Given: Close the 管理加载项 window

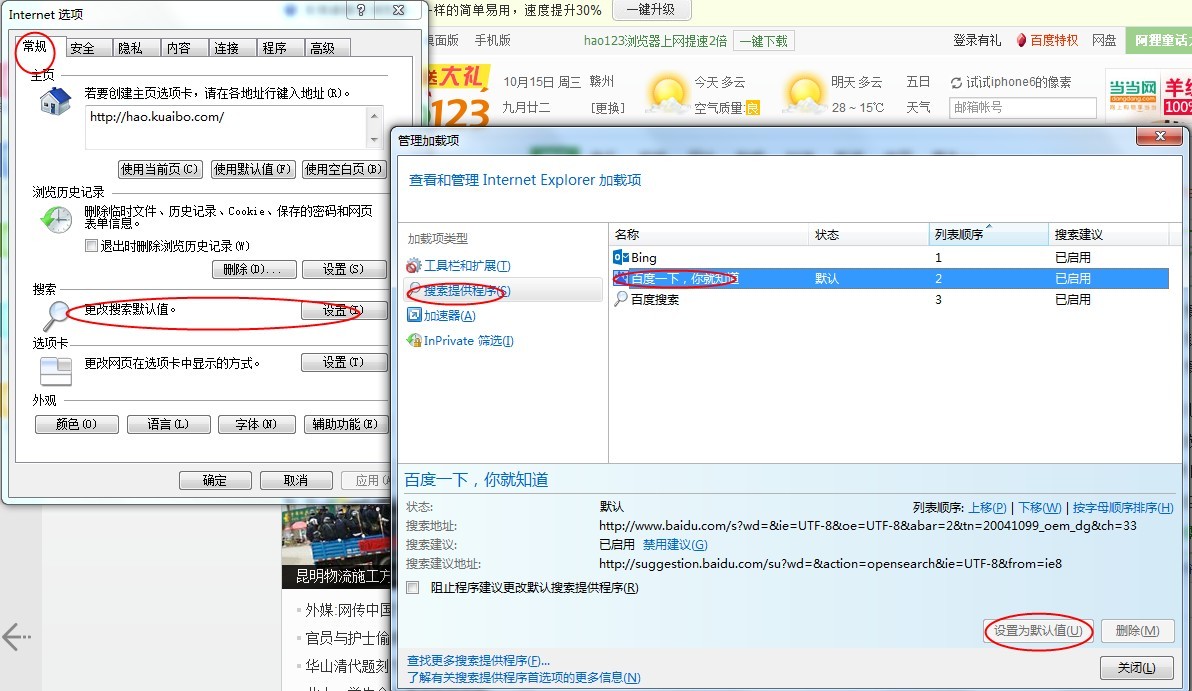Looking at the screenshot, I should tap(1160, 136).
